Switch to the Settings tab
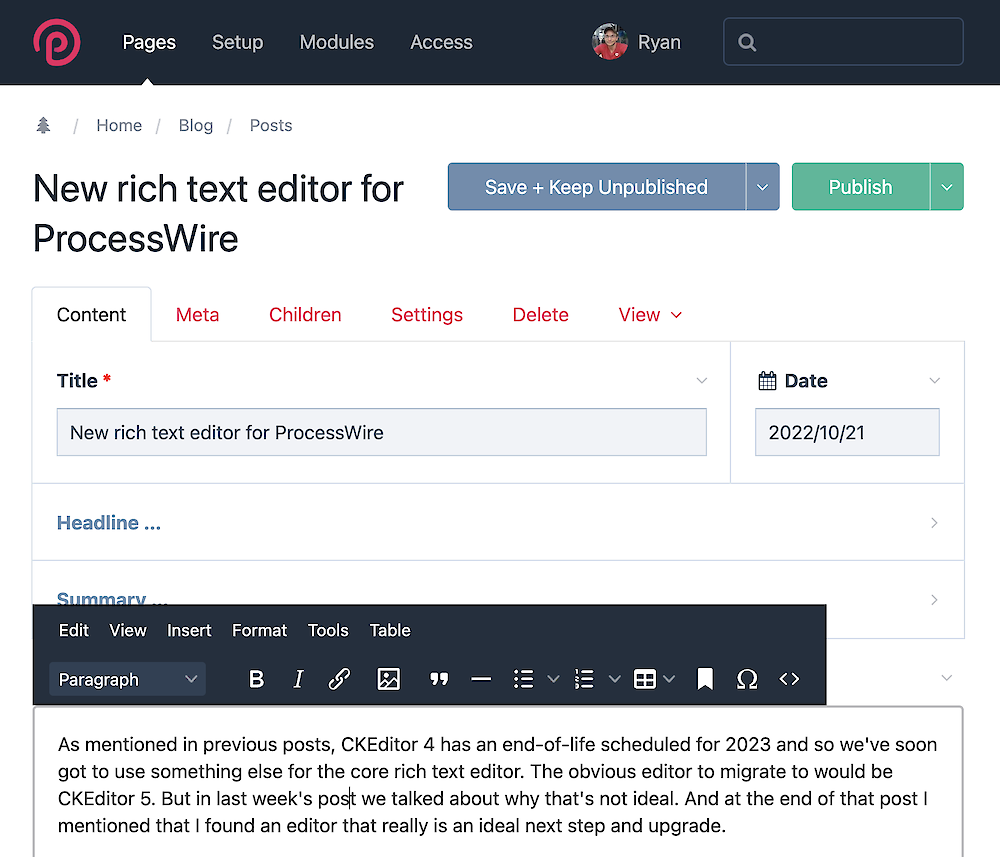Viewport: 1000px width, 857px height. coord(427,314)
